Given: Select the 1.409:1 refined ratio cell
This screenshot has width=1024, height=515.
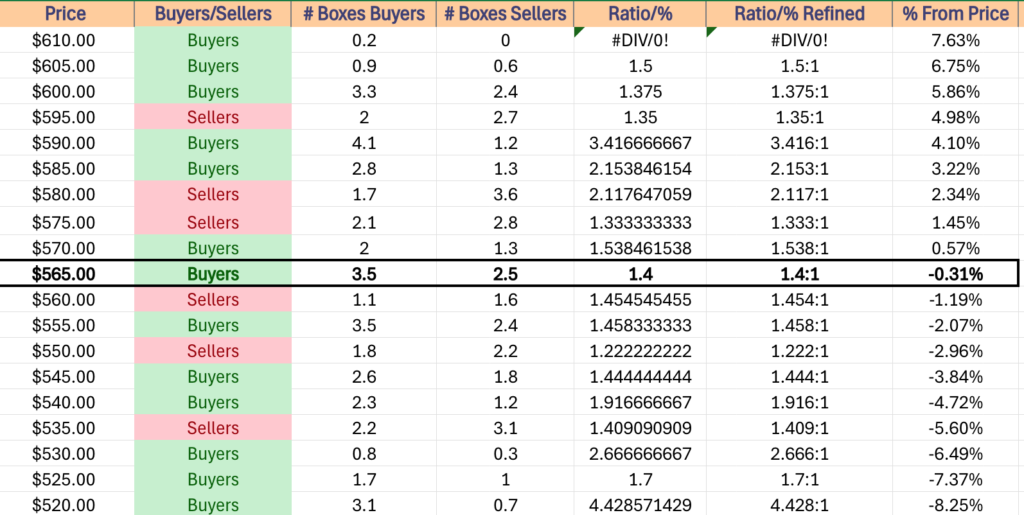Looking at the screenshot, I should click(799, 428).
